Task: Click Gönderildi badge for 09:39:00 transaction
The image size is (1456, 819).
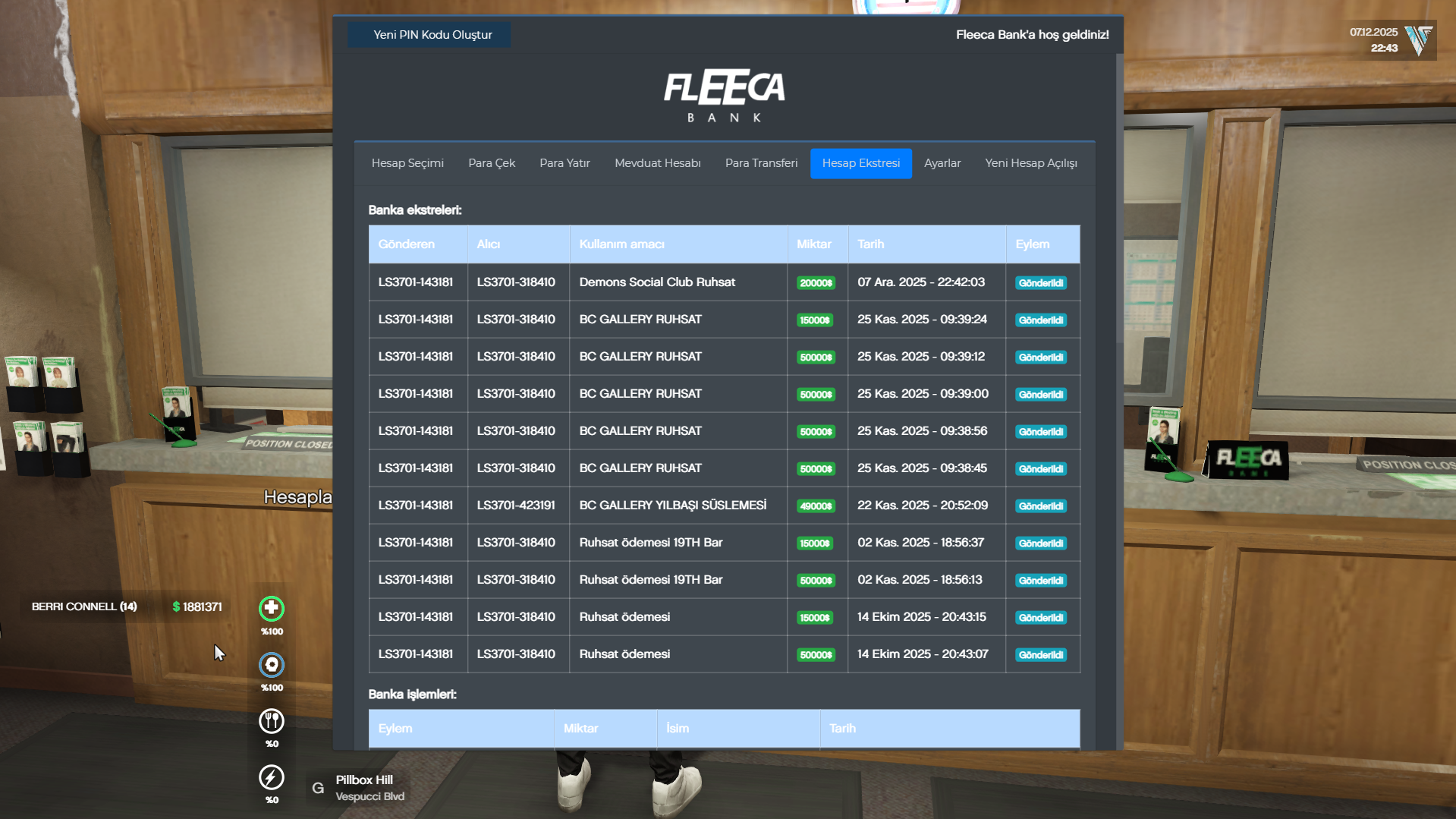Action: 1041,395
